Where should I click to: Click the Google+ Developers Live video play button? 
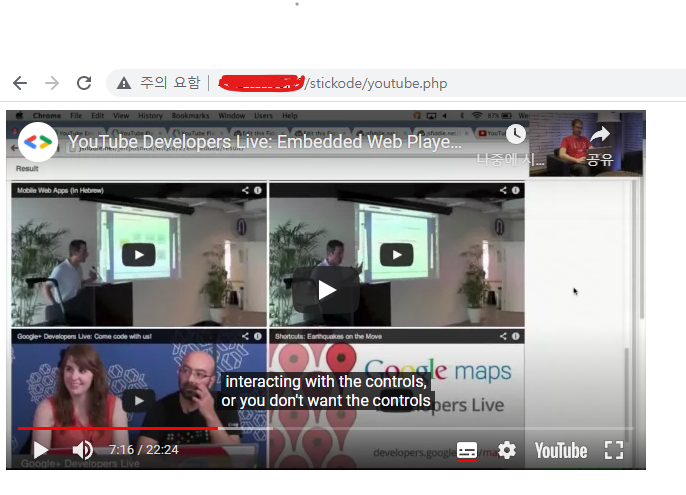coord(139,400)
